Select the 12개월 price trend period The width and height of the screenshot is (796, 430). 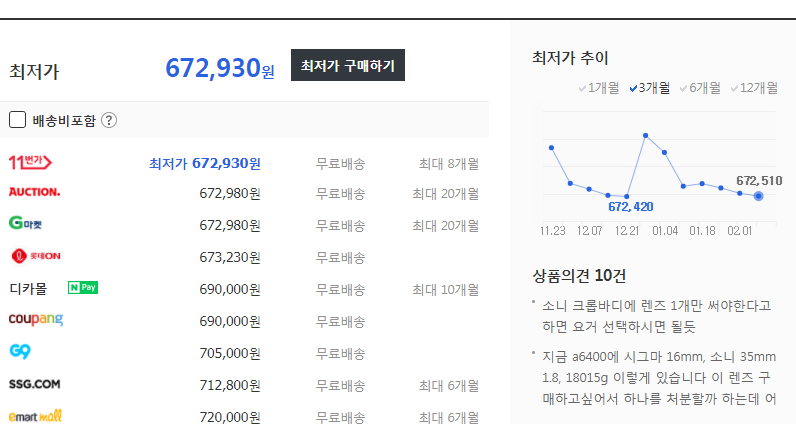[754, 88]
